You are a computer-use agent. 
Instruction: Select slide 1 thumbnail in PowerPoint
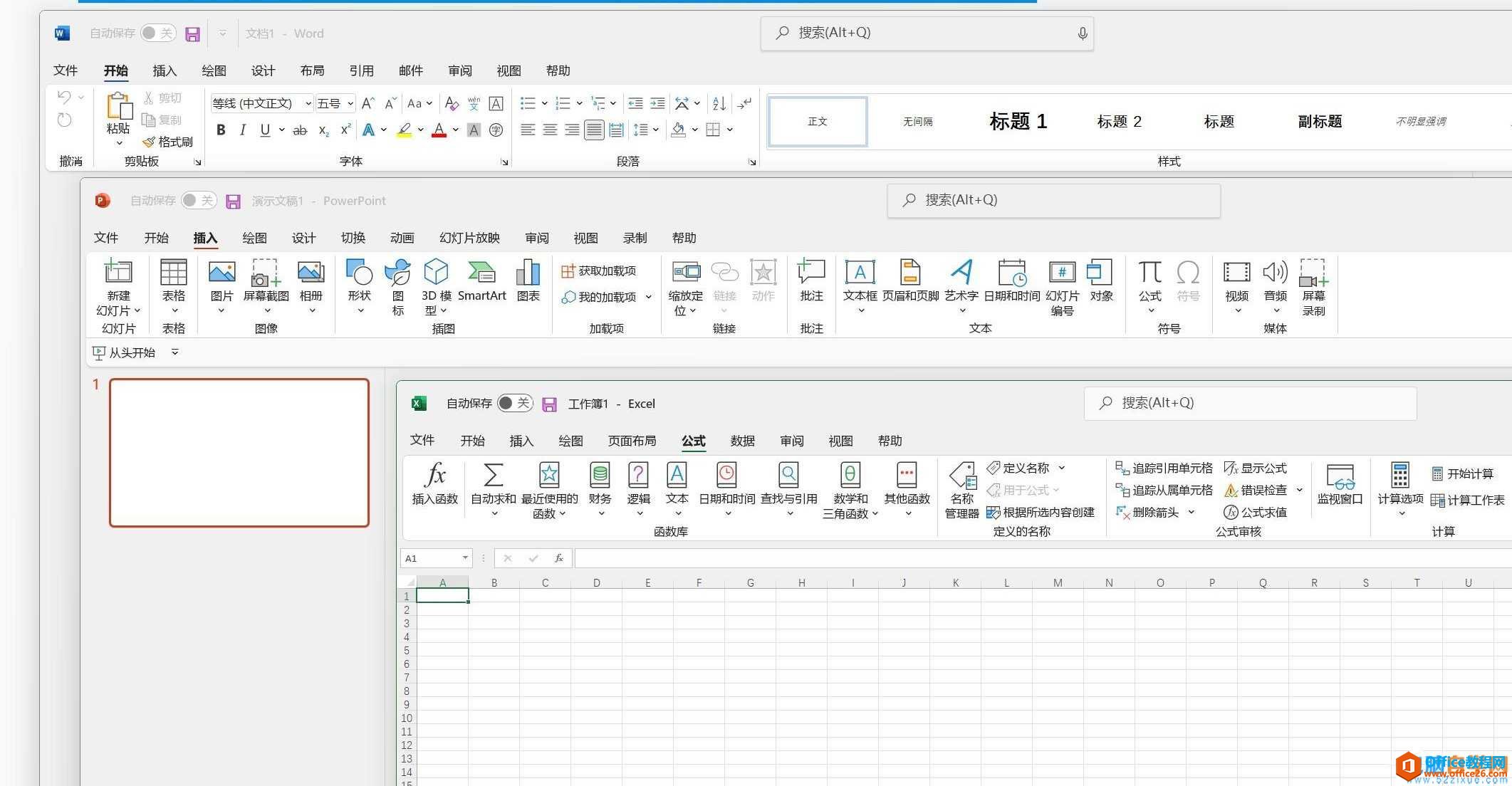[x=239, y=453]
